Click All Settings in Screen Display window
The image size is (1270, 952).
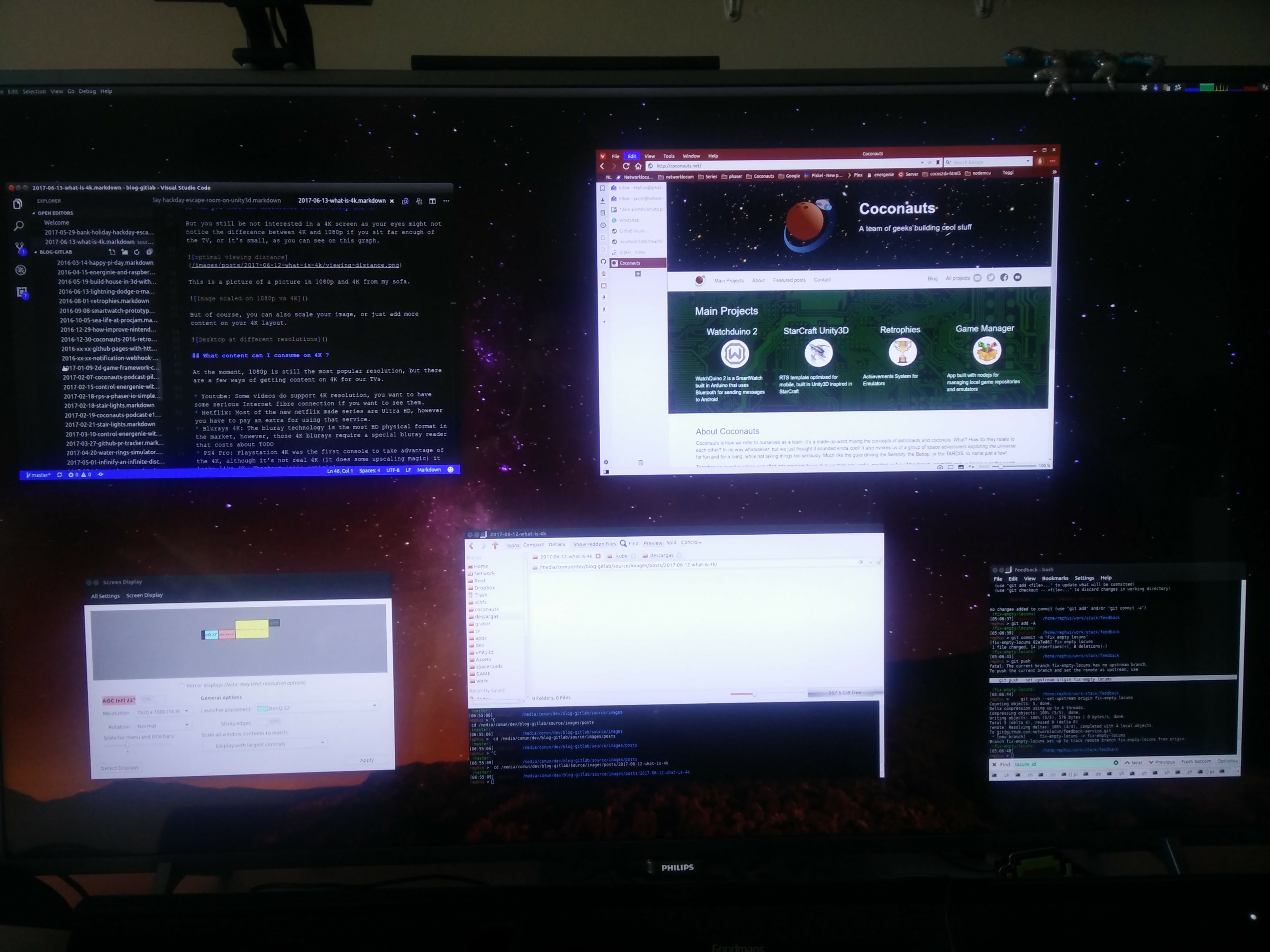pyautogui.click(x=106, y=596)
